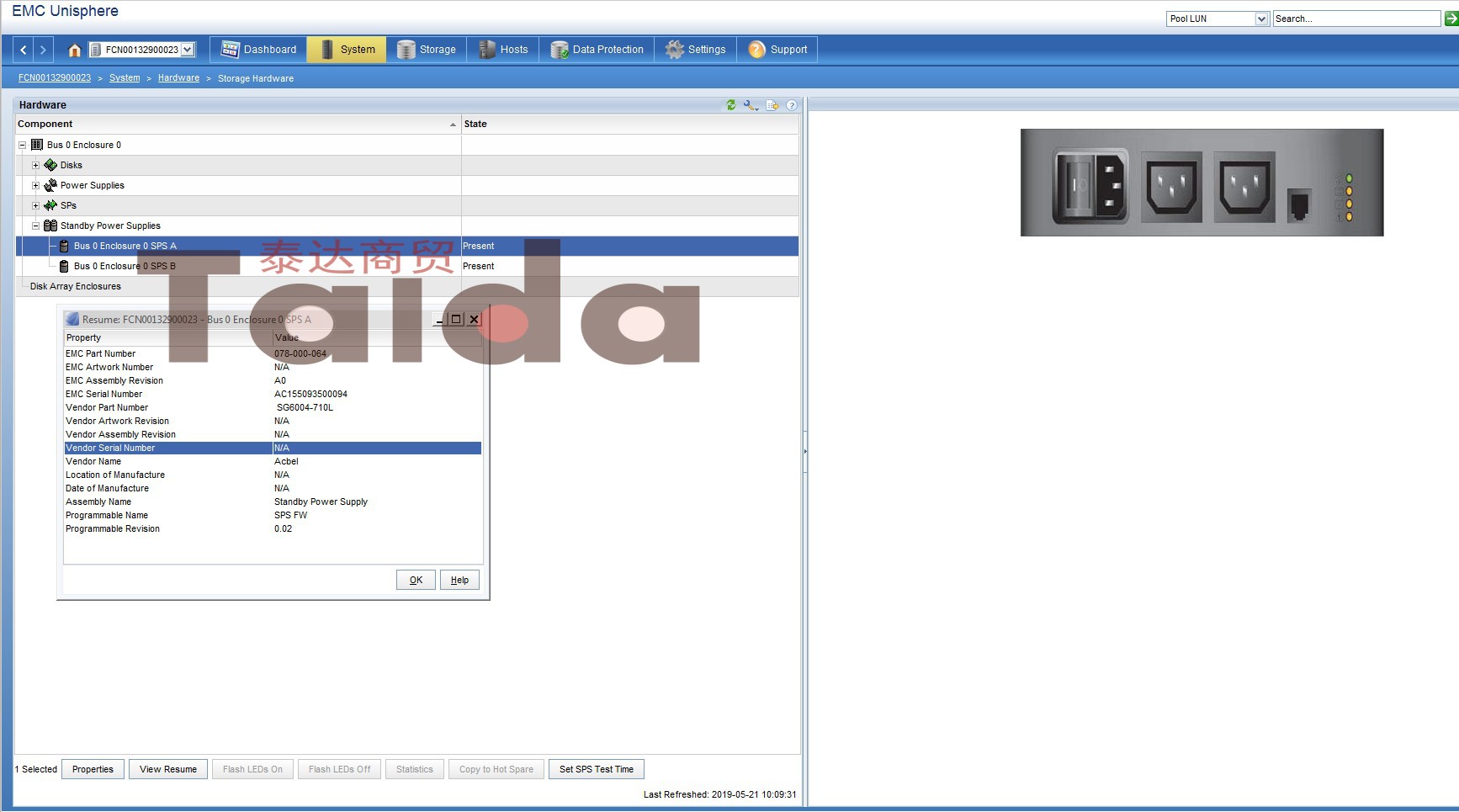
Task: Expand the Disks tree node
Action: click(35, 165)
